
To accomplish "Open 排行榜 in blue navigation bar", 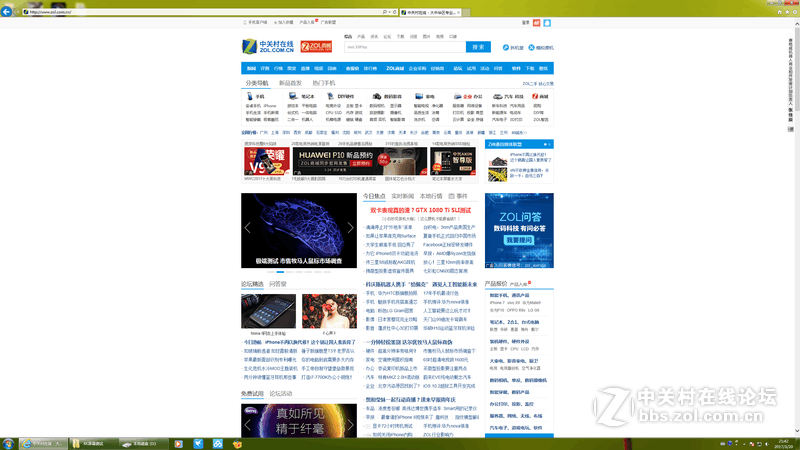I will pos(370,68).
